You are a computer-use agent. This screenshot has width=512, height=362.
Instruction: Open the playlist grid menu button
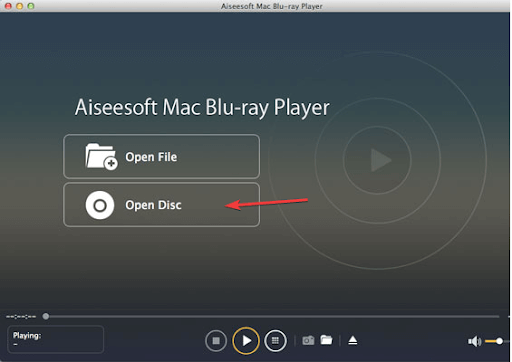(275, 341)
